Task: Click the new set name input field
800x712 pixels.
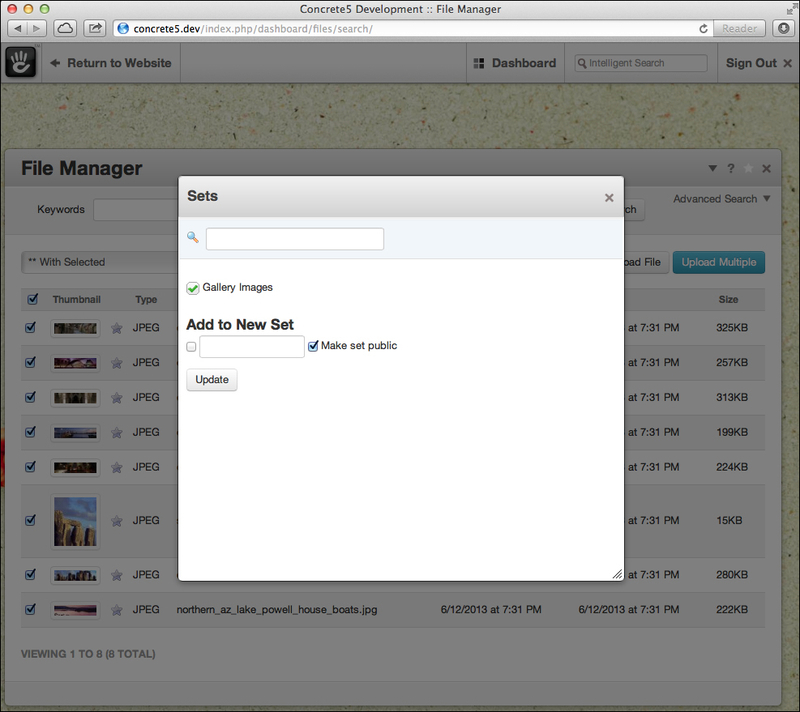Action: pyautogui.click(x=252, y=346)
